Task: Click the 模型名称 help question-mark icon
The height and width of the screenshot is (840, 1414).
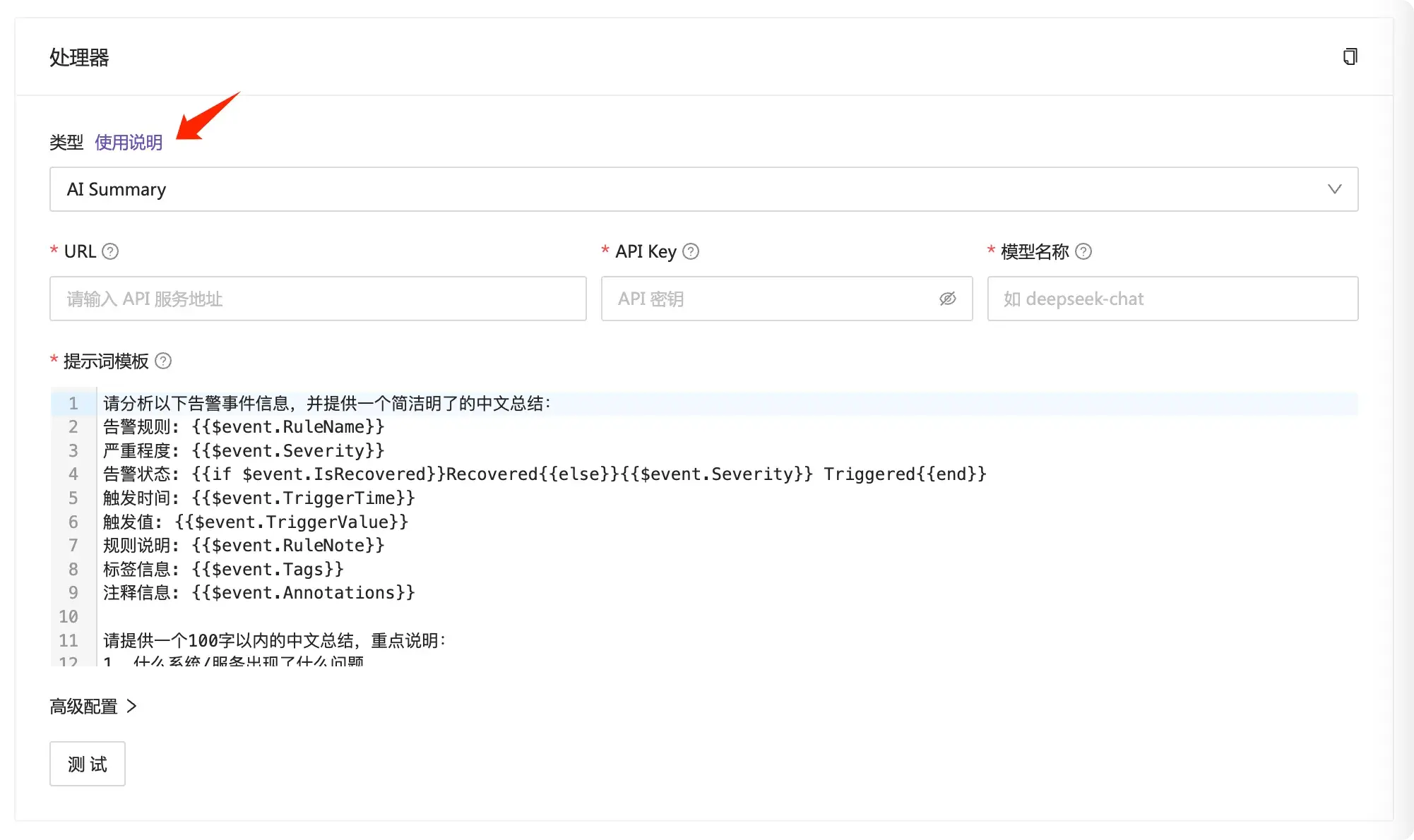Action: pos(1083,251)
